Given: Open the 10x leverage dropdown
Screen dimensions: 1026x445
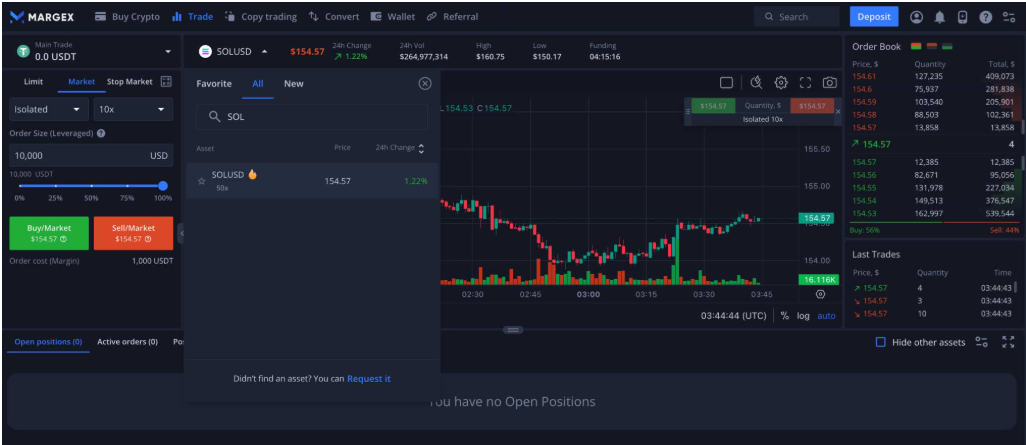Looking at the screenshot, I should [131, 109].
